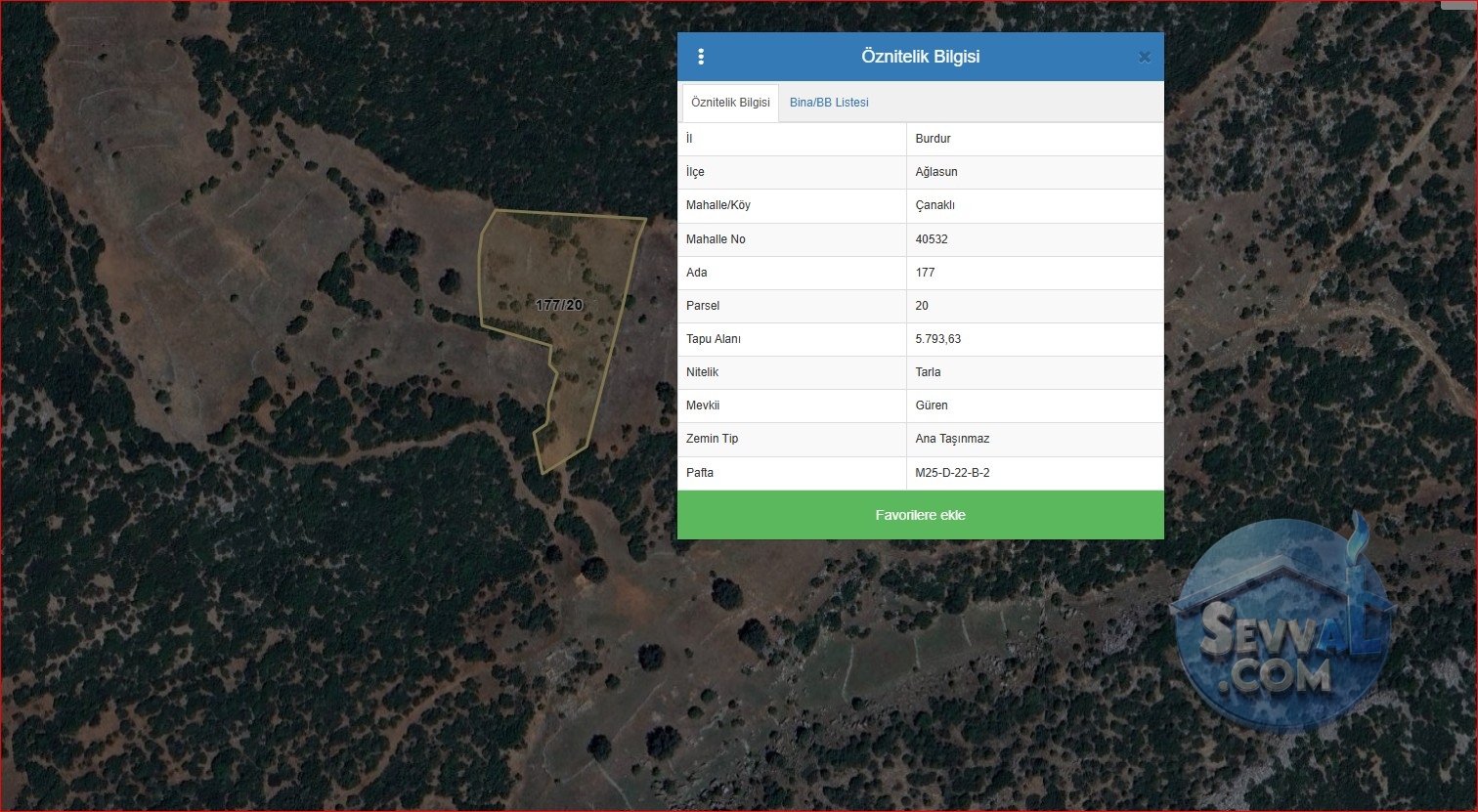The height and width of the screenshot is (812, 1478).
Task: Click the Mahalle No value 40532
Action: coord(932,239)
